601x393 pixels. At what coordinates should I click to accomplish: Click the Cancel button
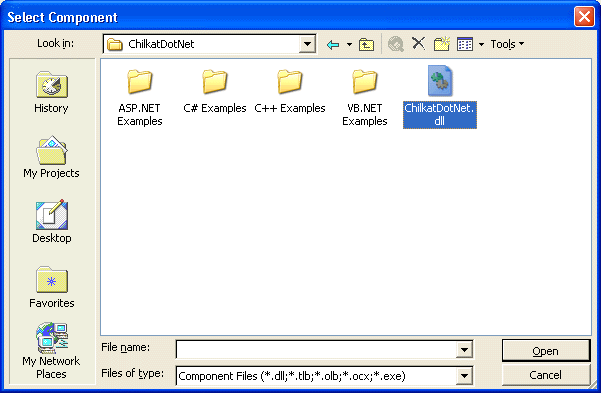pos(545,375)
